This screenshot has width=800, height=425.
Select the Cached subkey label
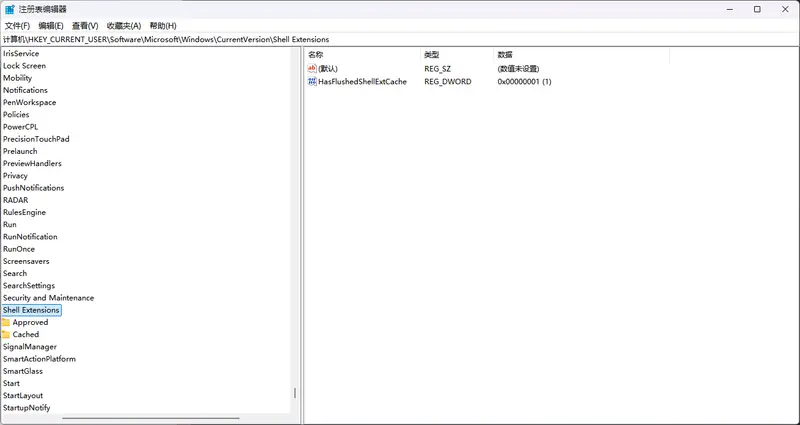[x=26, y=335]
